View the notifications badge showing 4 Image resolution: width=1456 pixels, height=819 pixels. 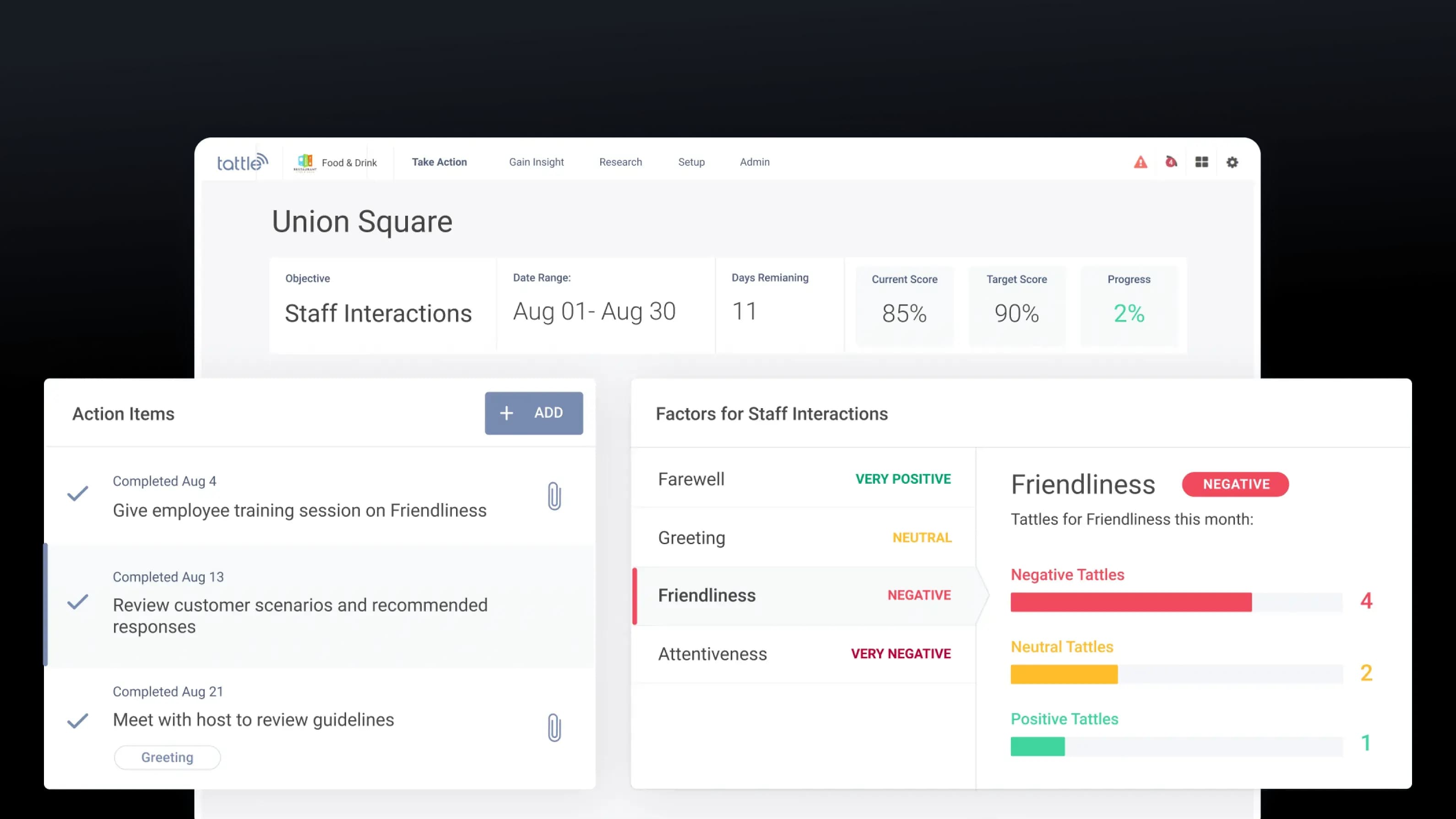coord(1171,162)
